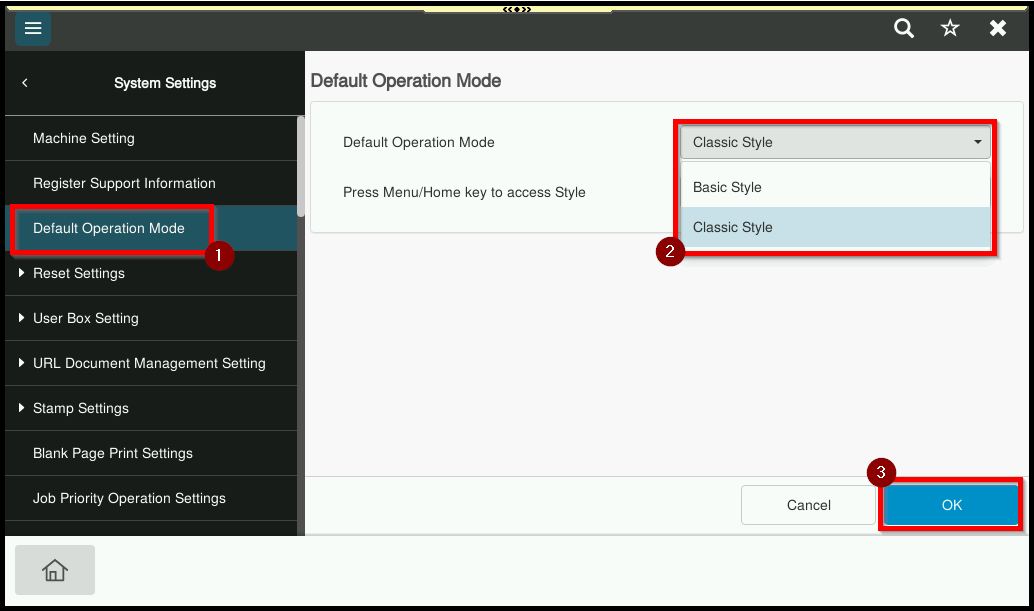1034x611 pixels.
Task: Go back using System Settings arrow
Action: click(x=25, y=83)
